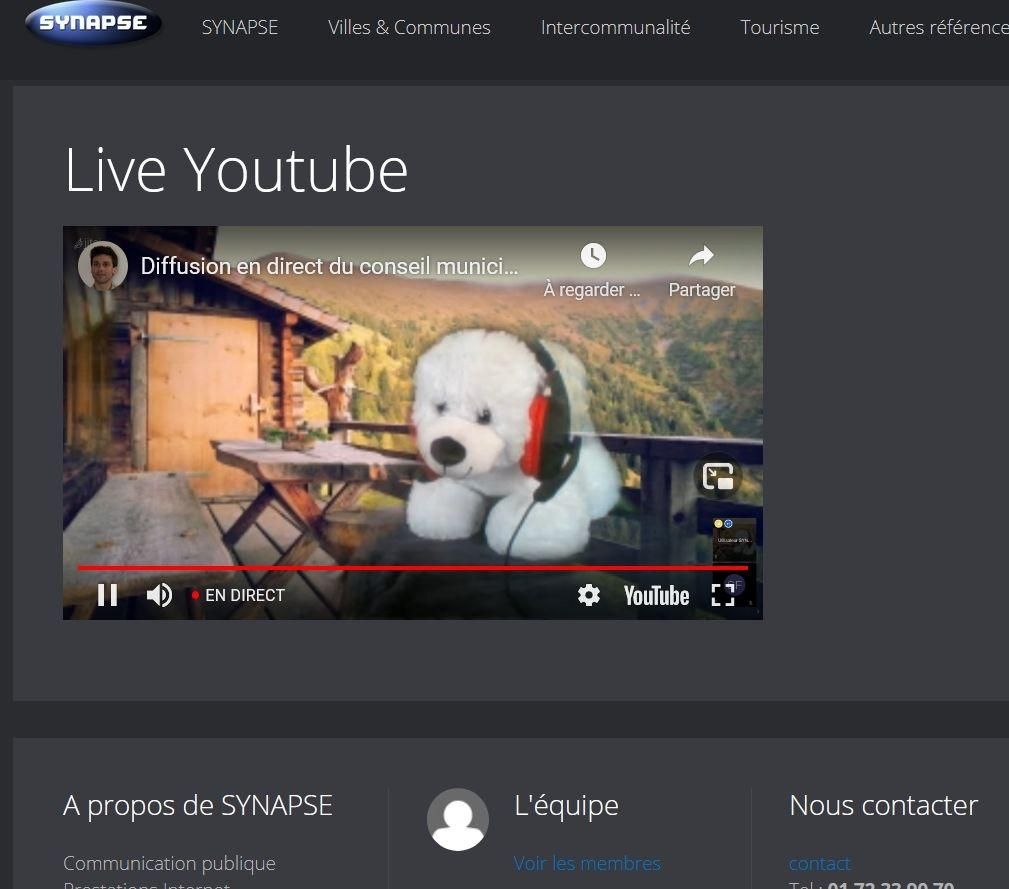Image resolution: width=1009 pixels, height=889 pixels.
Task: Click the picture-in-picture icon on the video
Action: (718, 477)
